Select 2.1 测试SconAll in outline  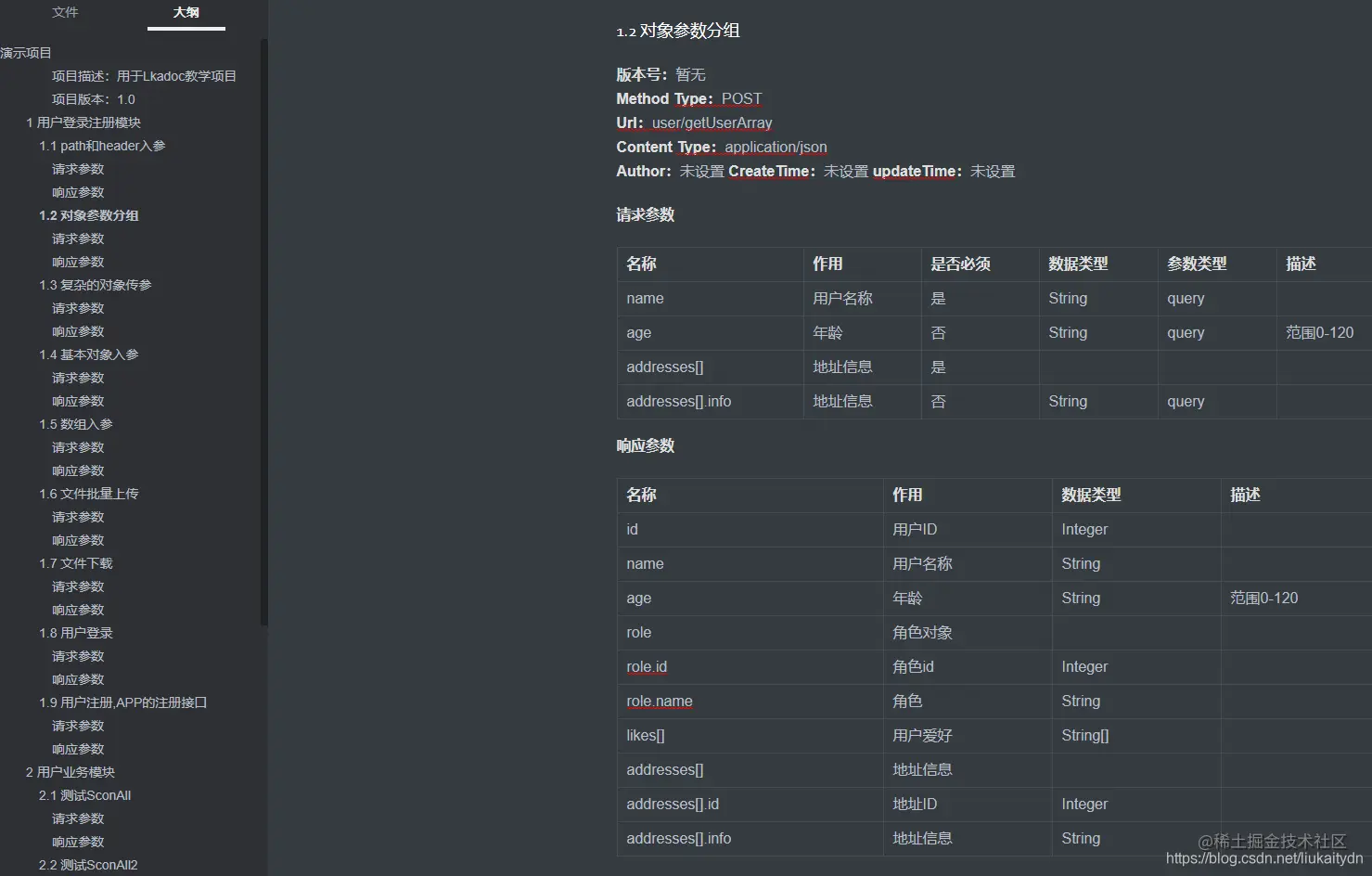(84, 795)
